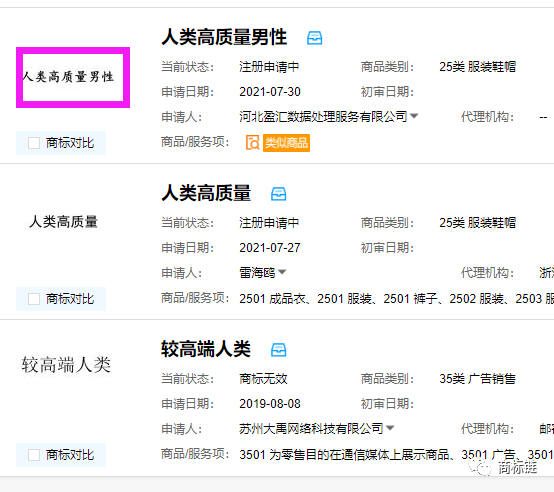Click the orange search-document icon in 商品/服务项
554x492 pixels.
pos(253,143)
